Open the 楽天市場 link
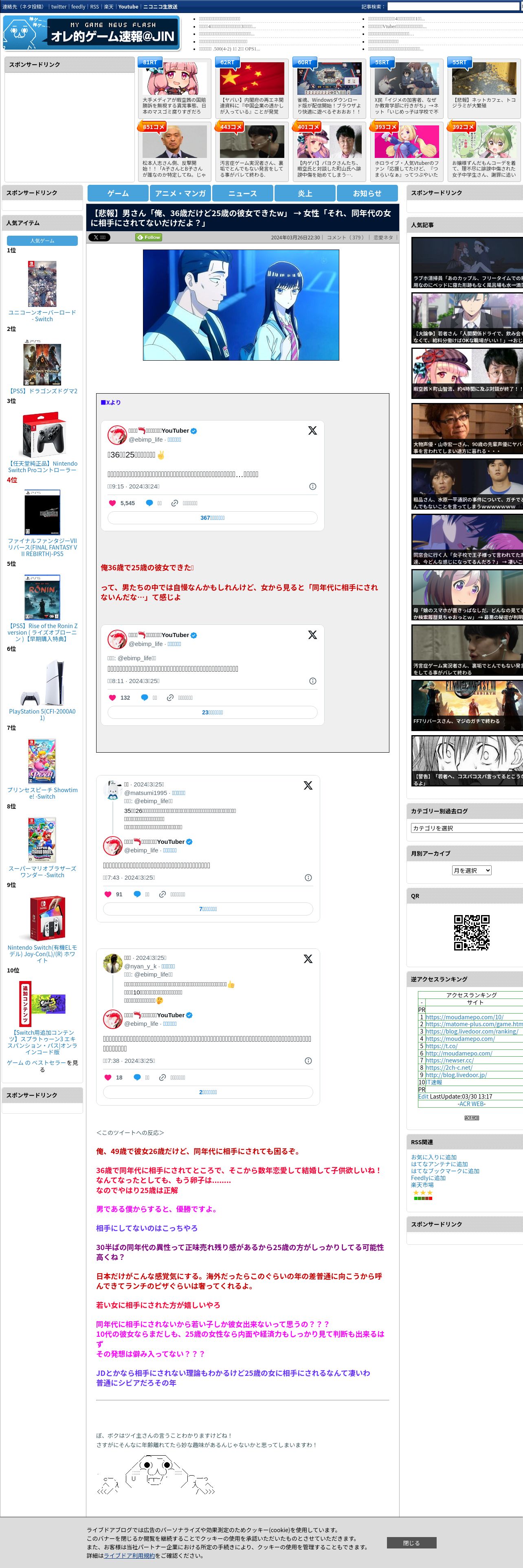Image resolution: width=523 pixels, height=1568 pixels. [x=422, y=1185]
